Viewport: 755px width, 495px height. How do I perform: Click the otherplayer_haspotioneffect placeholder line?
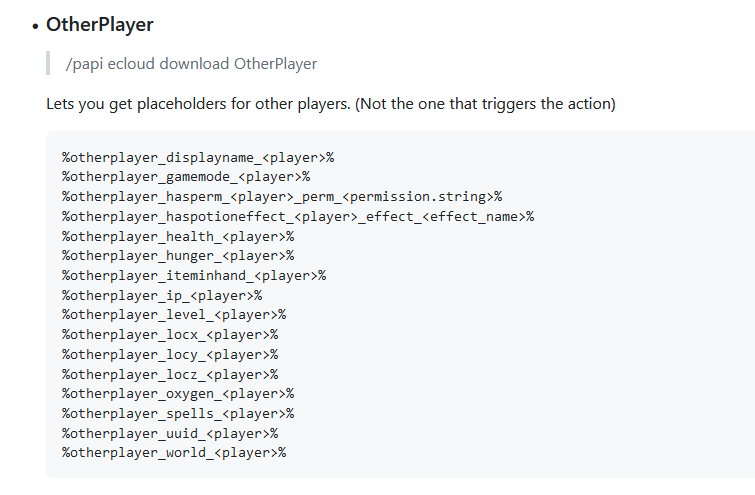(x=298, y=216)
